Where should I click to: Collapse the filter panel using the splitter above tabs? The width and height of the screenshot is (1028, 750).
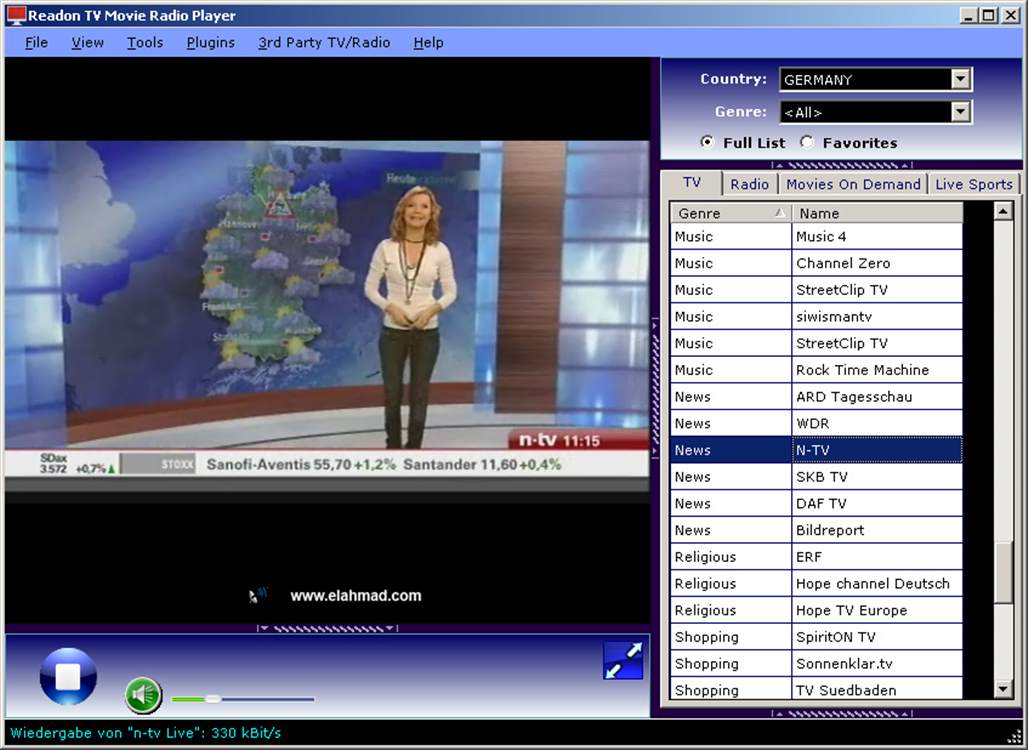pyautogui.click(x=842, y=165)
